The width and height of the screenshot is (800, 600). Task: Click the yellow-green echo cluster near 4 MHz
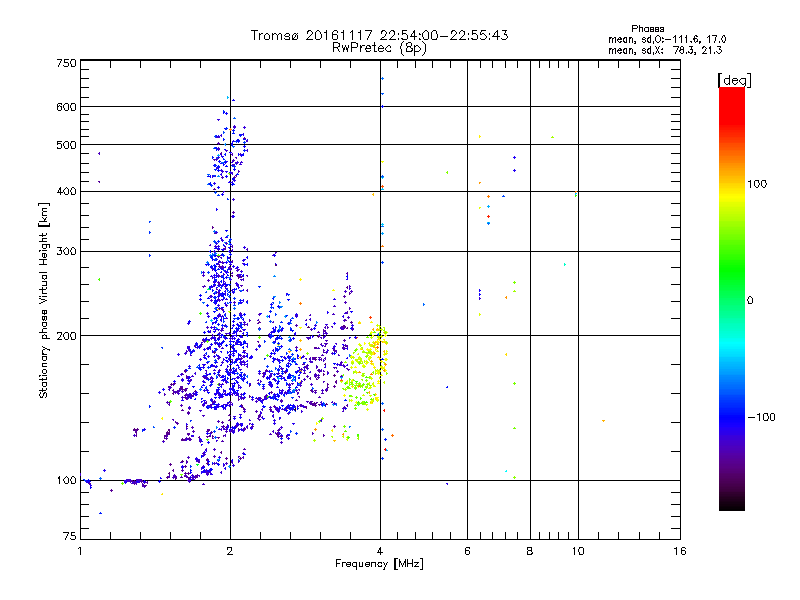365,367
